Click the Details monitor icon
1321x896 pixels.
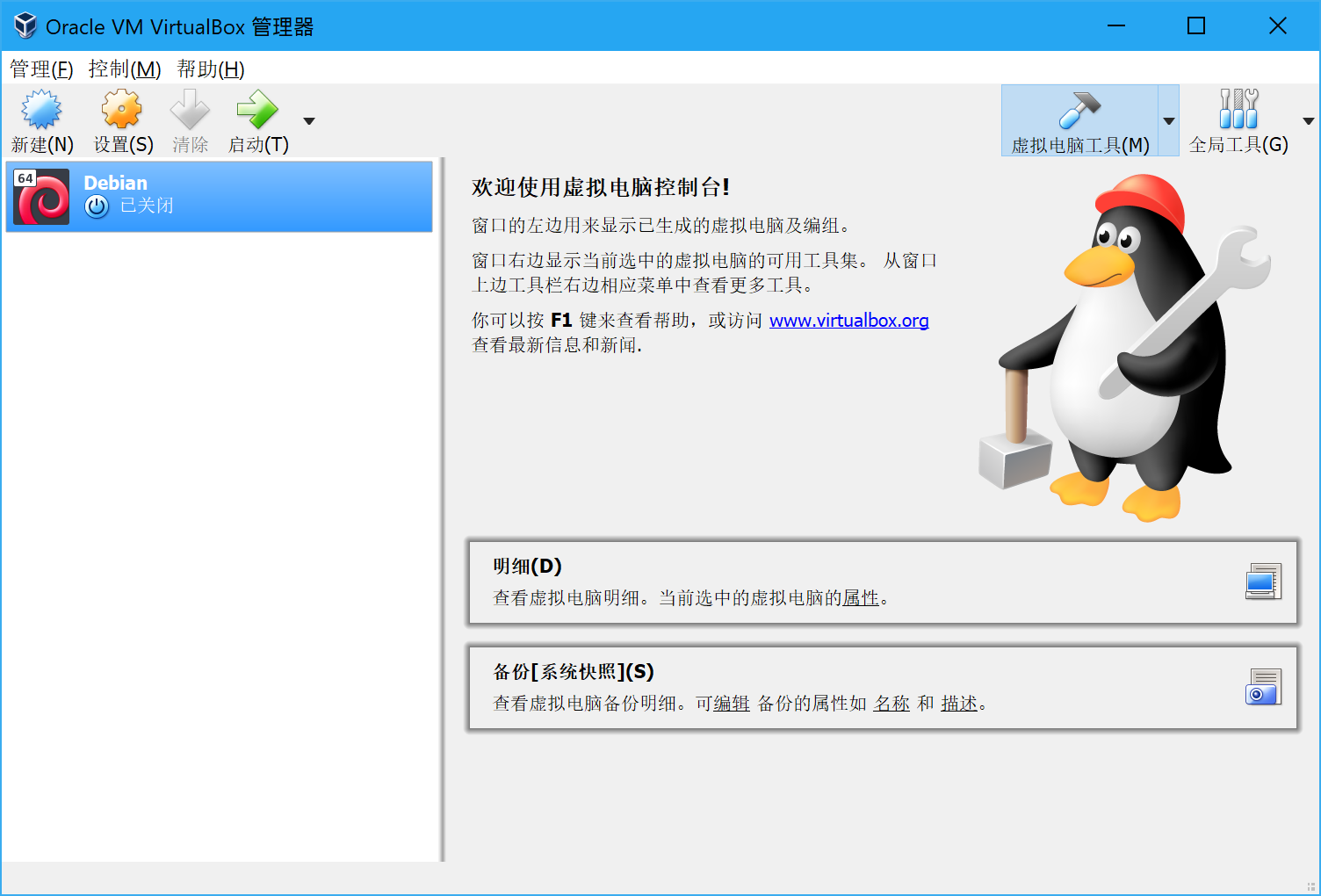1263,582
